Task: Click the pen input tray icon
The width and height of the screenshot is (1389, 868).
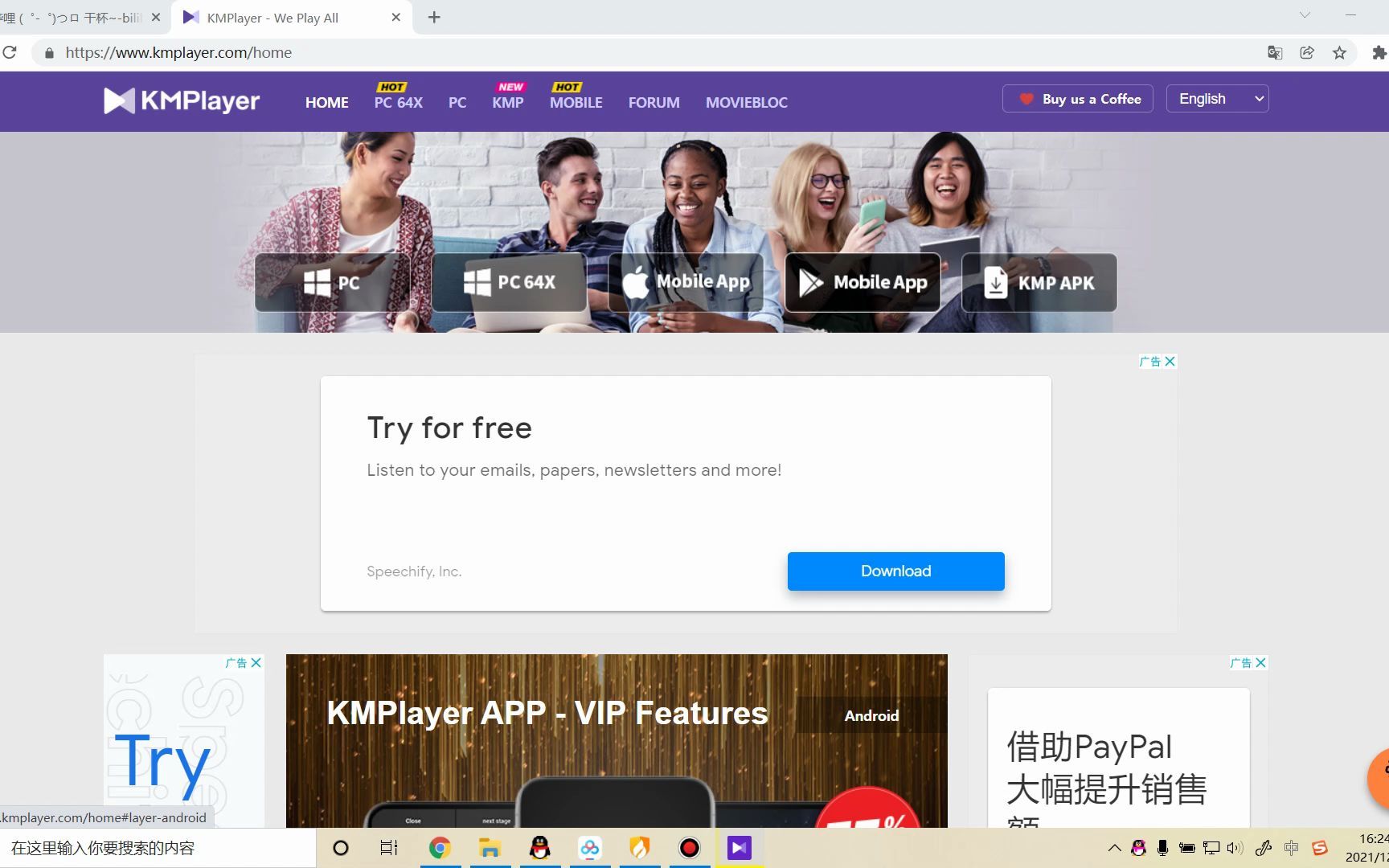Action: click(1264, 848)
